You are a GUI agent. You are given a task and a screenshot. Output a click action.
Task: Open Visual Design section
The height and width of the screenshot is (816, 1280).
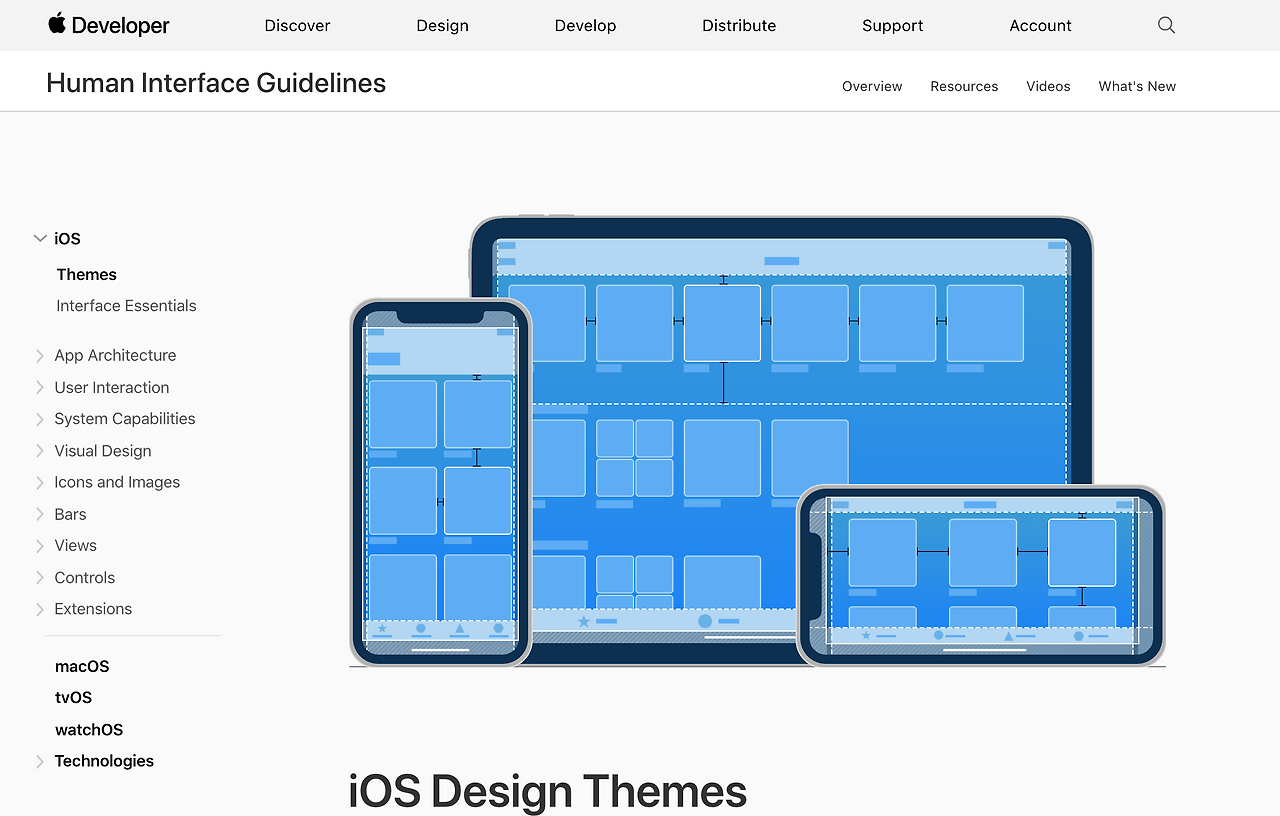103,451
